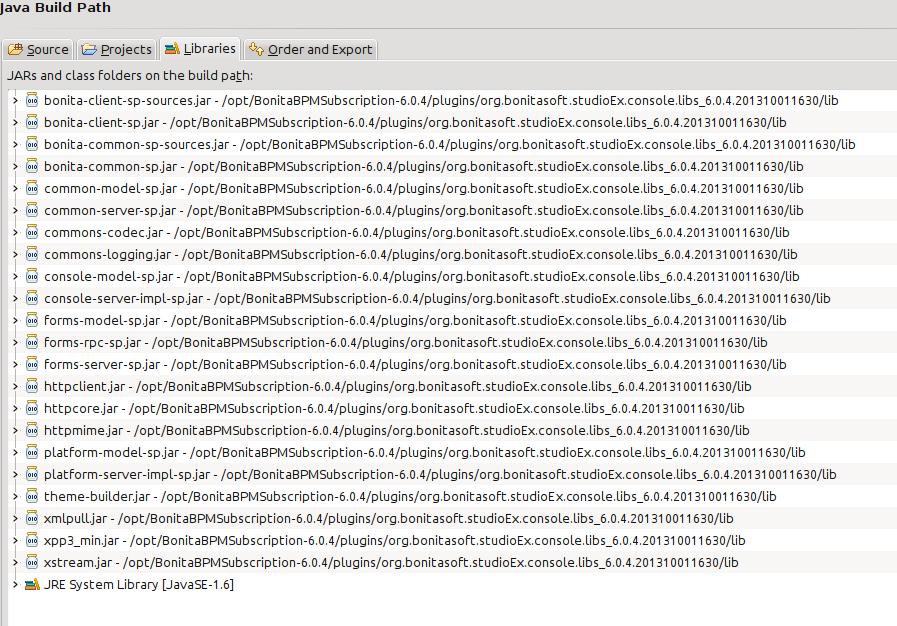897x626 pixels.
Task: Click the jar icon of xpp3_min.jar
Action: [x=32, y=540]
